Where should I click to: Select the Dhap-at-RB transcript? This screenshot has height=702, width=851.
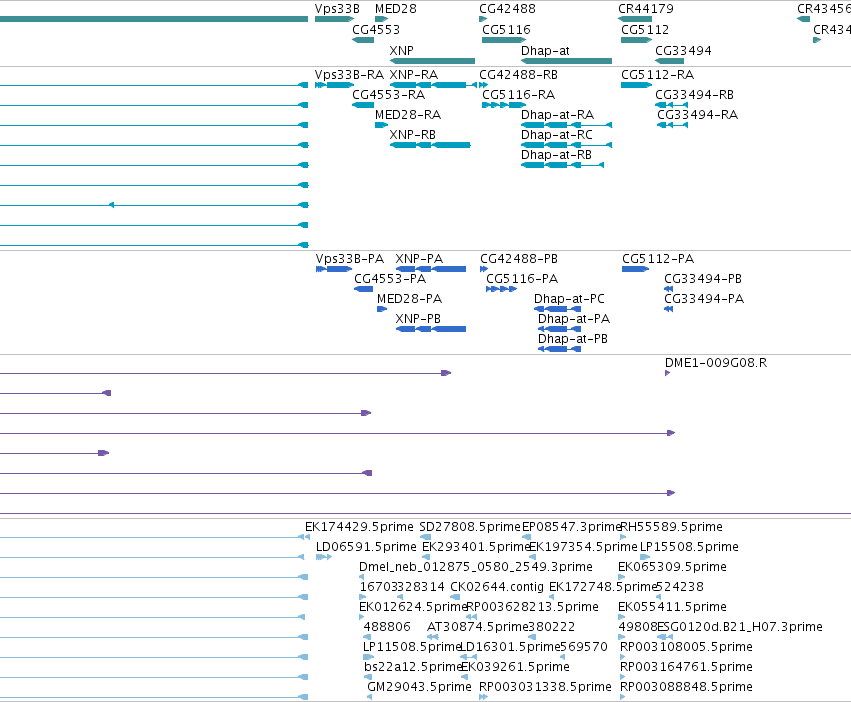(562, 165)
